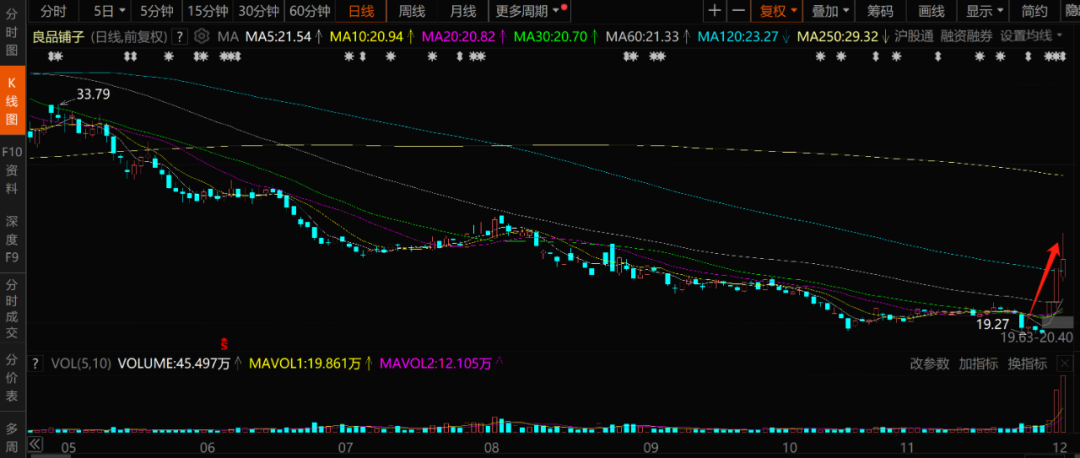Open the 显示 dropdown

point(984,10)
